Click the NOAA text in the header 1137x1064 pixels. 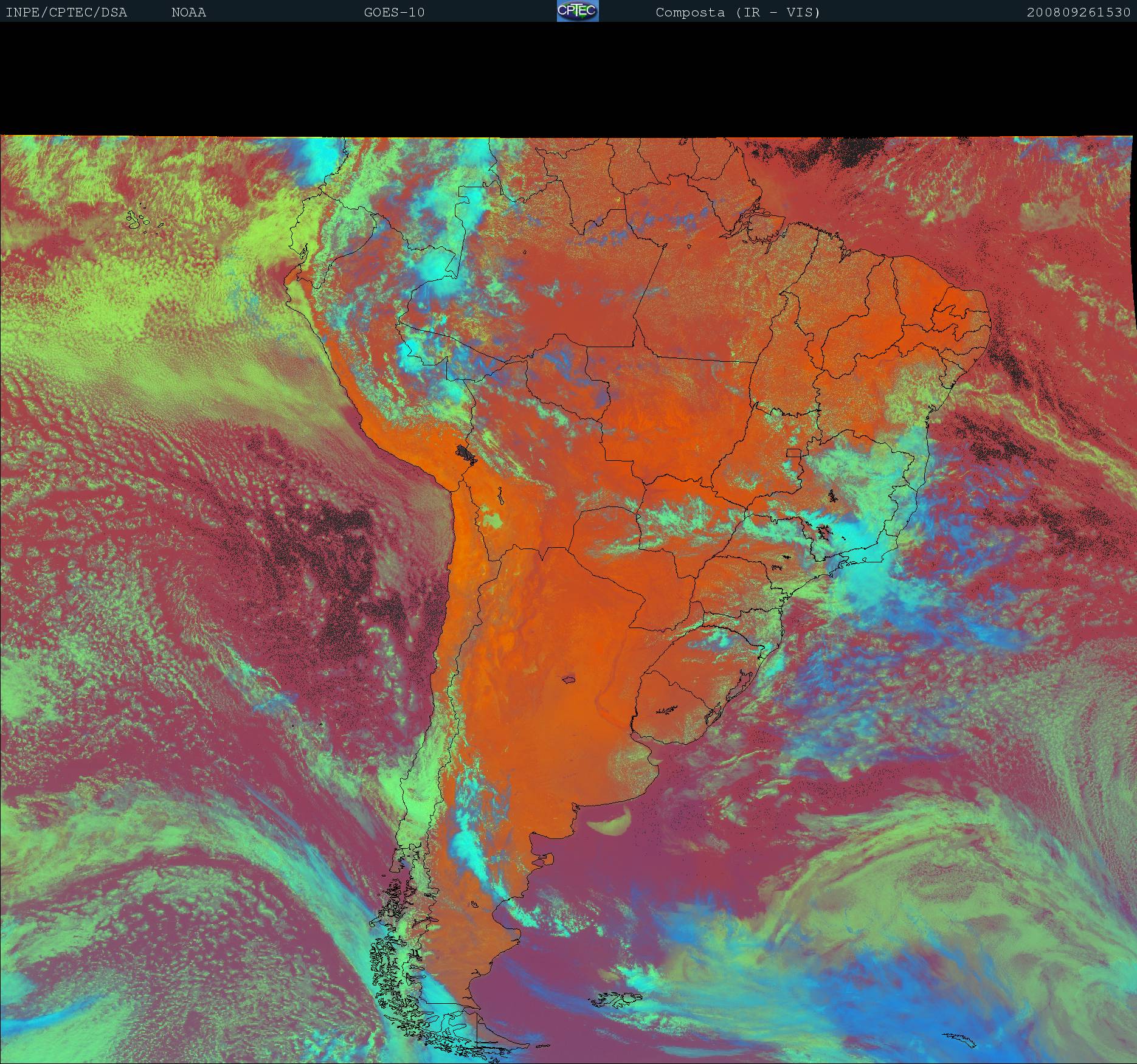pyautogui.click(x=188, y=12)
